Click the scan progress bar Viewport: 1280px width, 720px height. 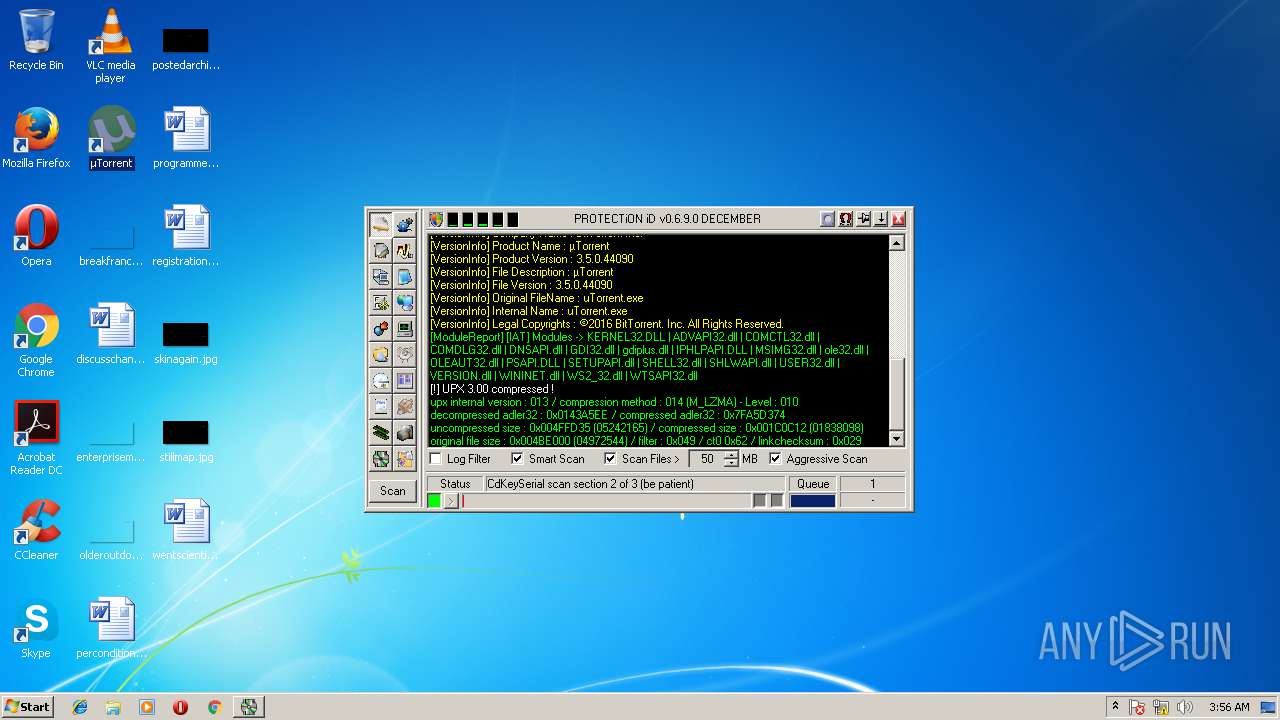click(x=605, y=501)
